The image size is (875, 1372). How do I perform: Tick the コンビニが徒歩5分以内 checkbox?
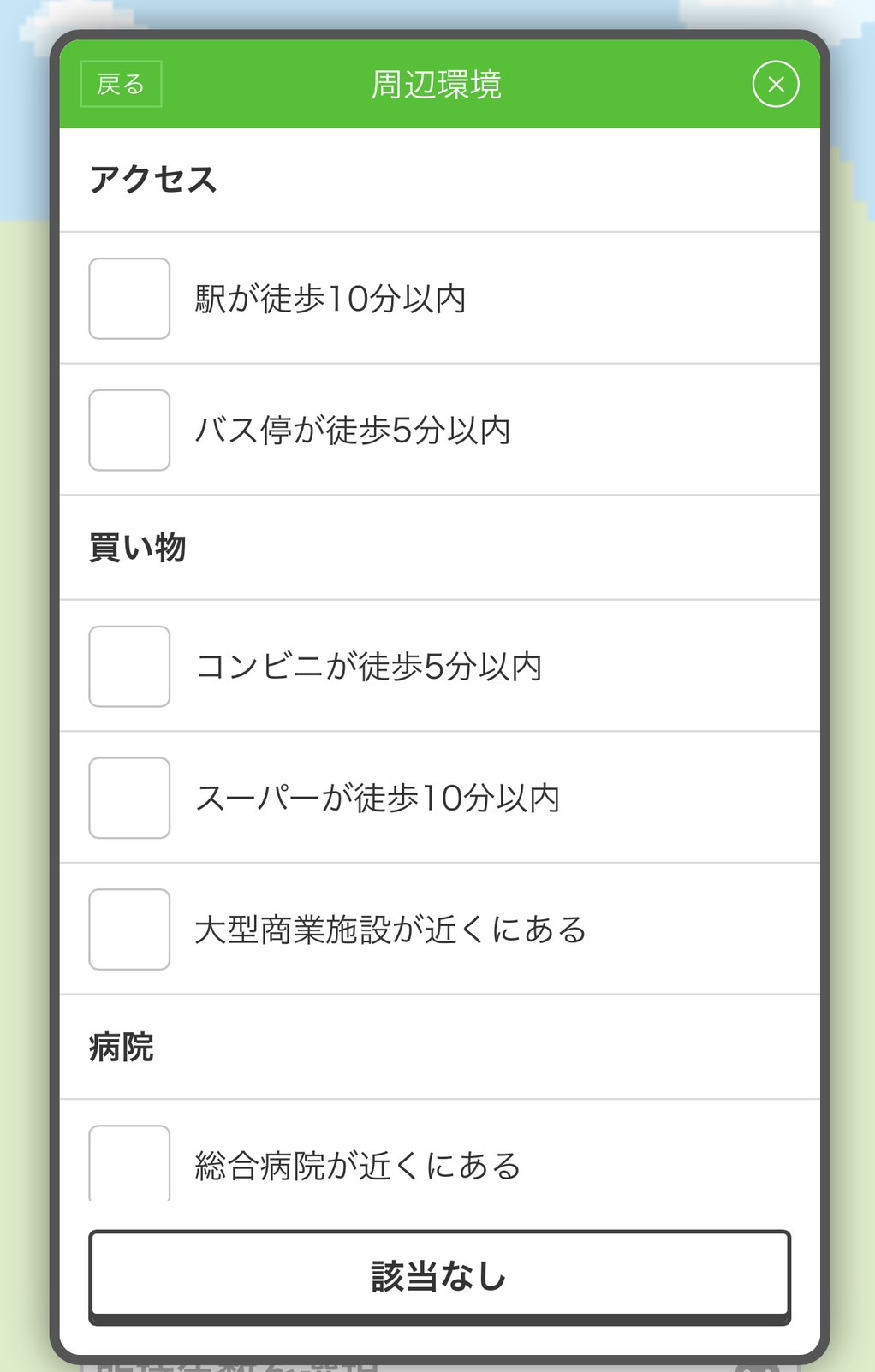pos(129,667)
